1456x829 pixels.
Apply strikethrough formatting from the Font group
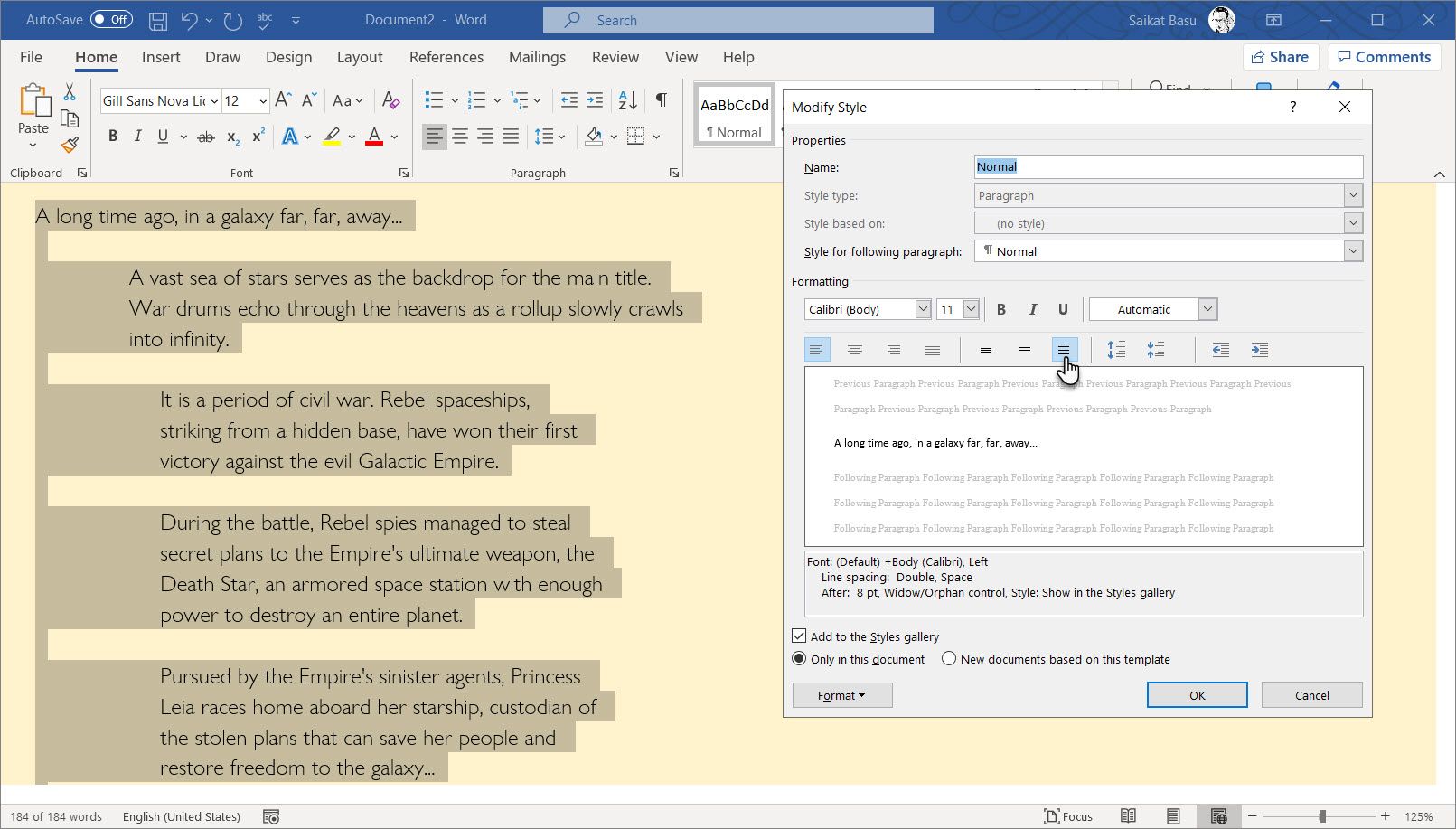(x=206, y=136)
